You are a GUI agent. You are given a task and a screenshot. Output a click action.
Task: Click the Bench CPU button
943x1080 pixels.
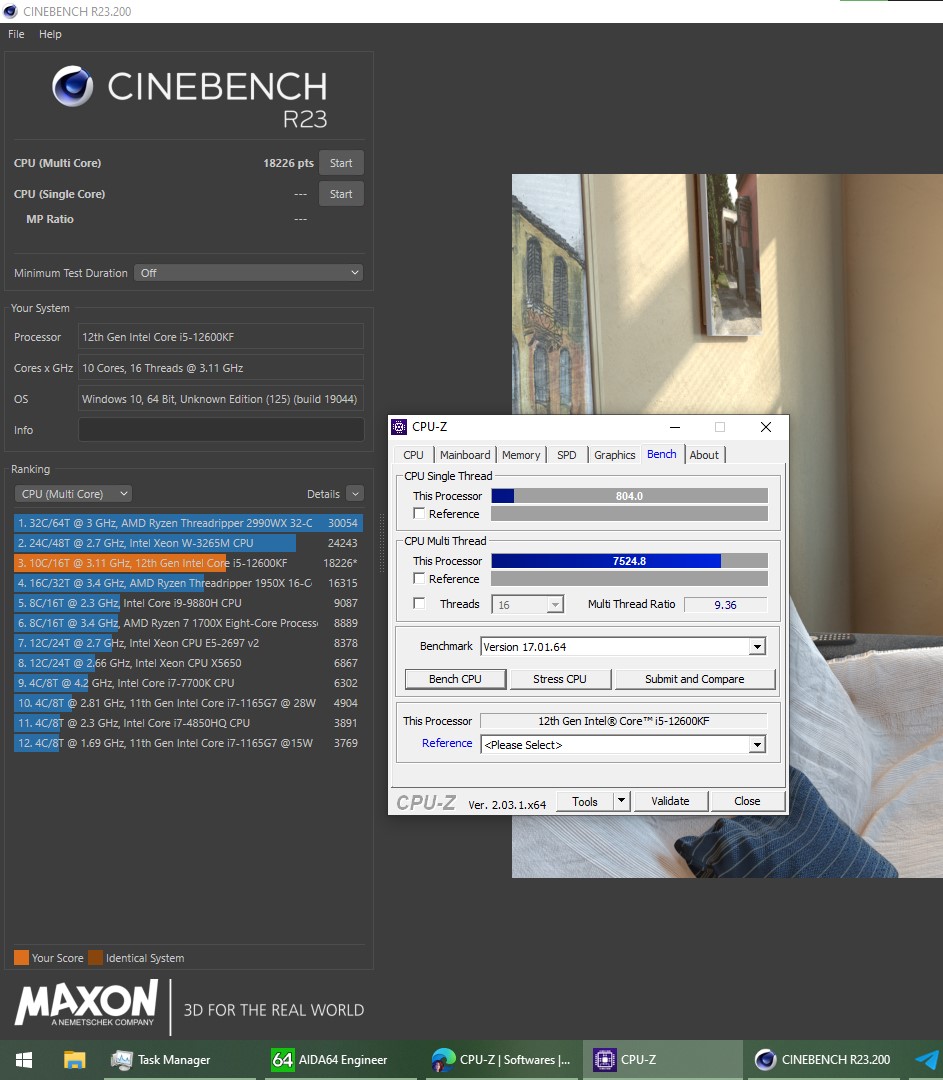click(455, 679)
